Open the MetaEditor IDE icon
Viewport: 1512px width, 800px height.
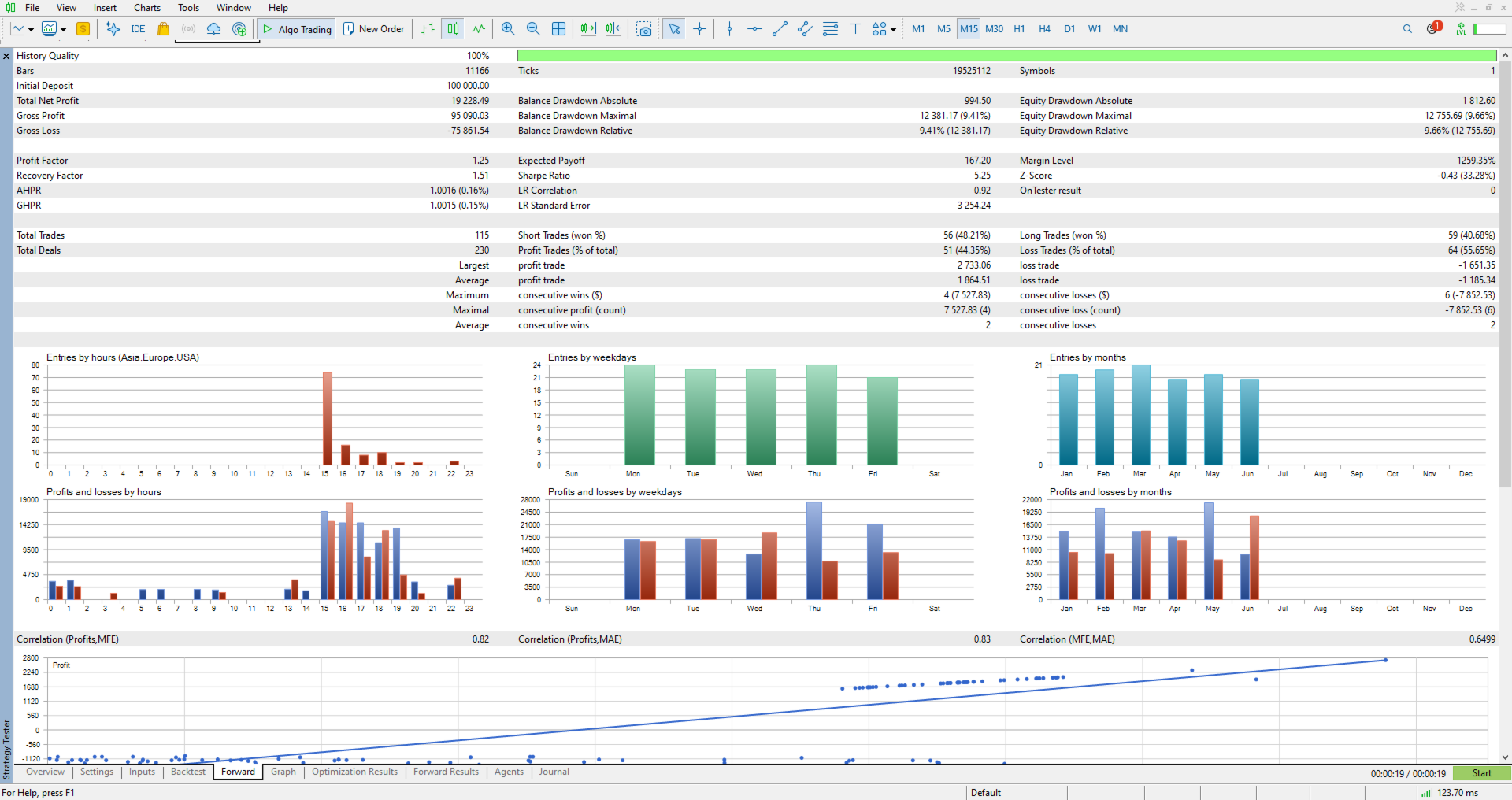tap(138, 29)
